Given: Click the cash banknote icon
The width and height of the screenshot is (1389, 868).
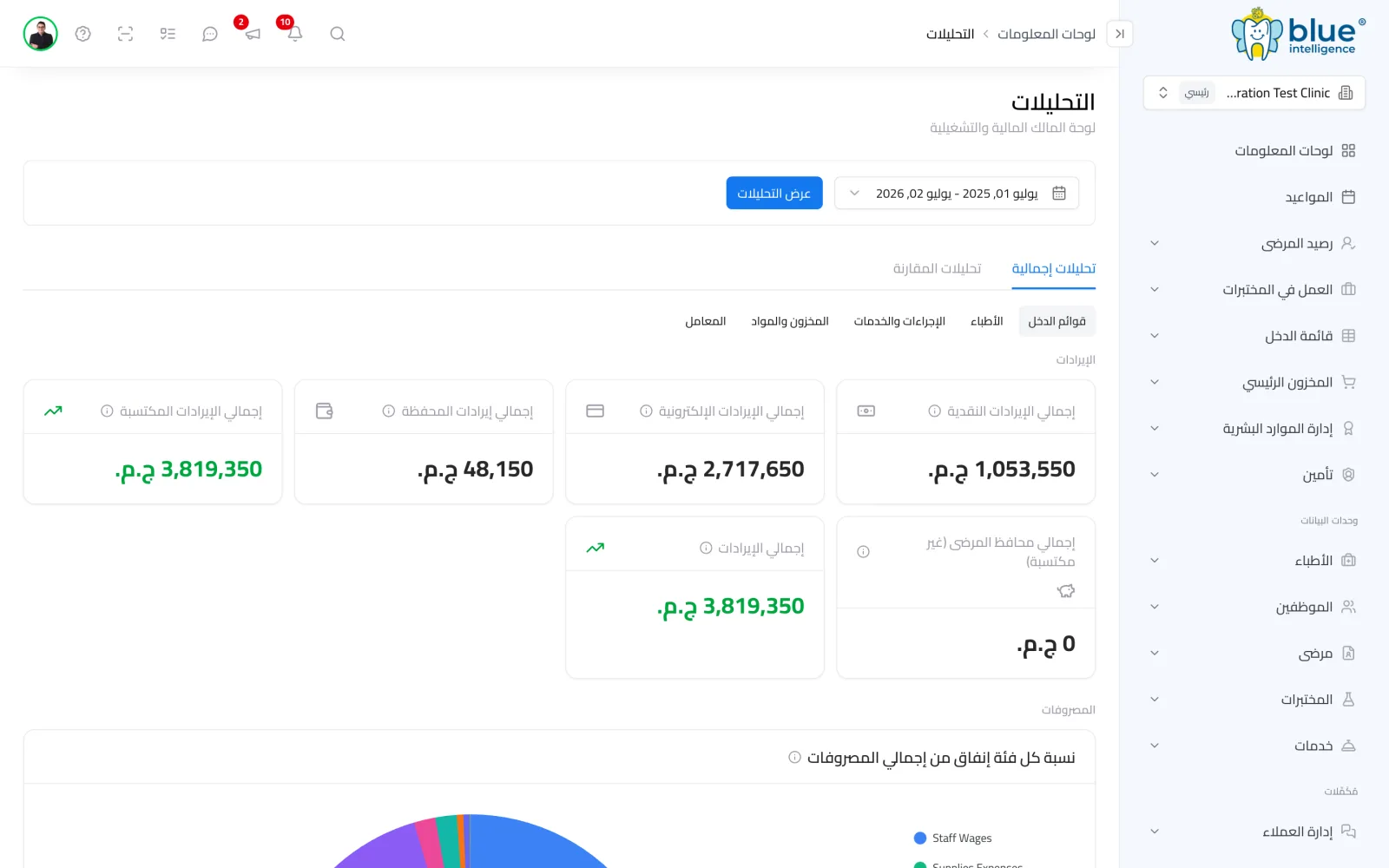Looking at the screenshot, I should pos(866,411).
